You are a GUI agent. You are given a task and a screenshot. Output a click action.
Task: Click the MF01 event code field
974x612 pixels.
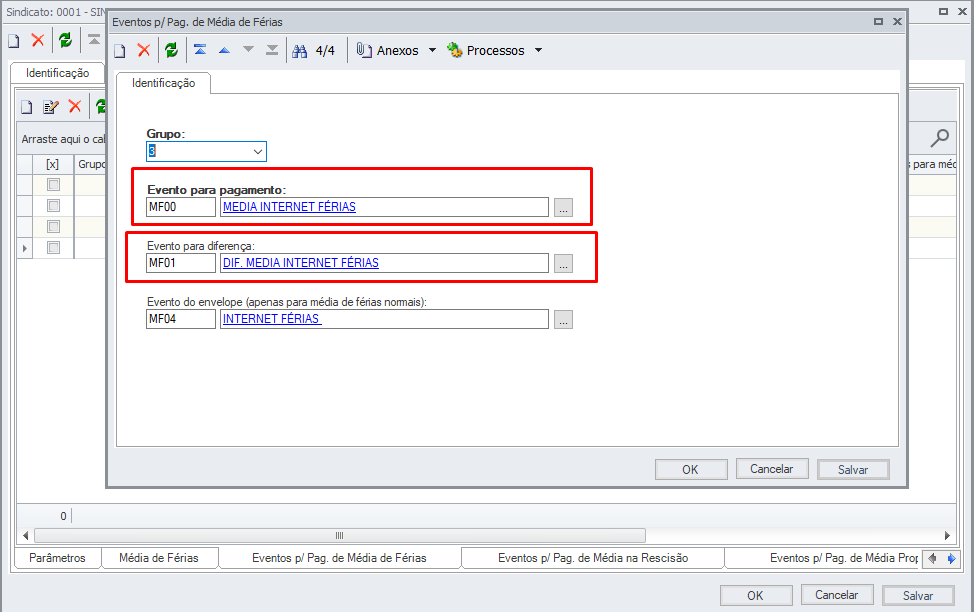pos(181,263)
